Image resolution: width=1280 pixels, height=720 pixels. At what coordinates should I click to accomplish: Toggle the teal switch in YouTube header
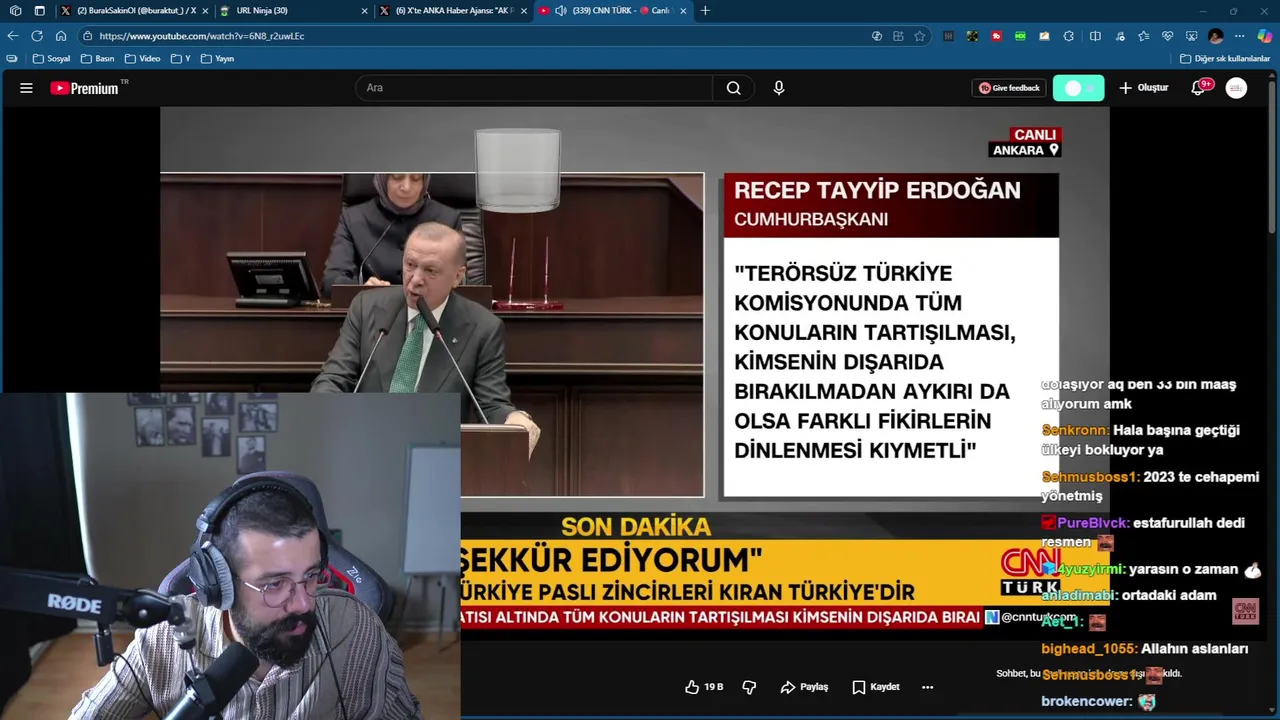pyautogui.click(x=1078, y=88)
